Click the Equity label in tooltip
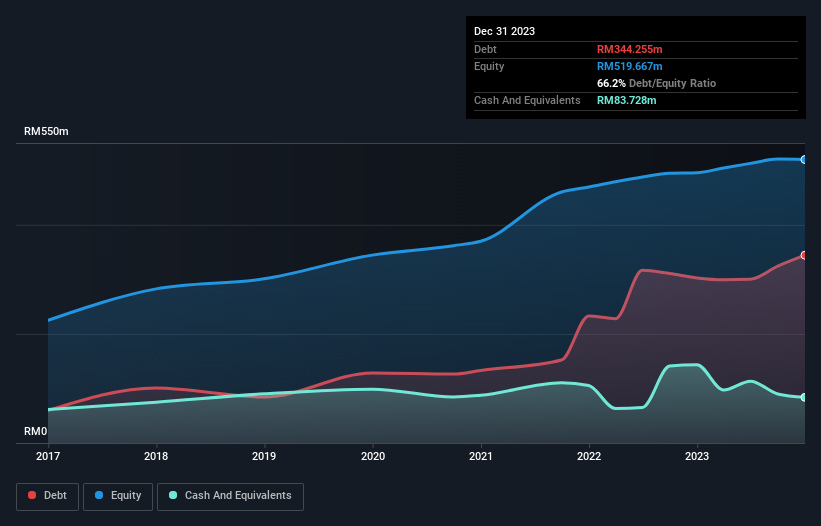This screenshot has height=526, width=821. tap(489, 66)
